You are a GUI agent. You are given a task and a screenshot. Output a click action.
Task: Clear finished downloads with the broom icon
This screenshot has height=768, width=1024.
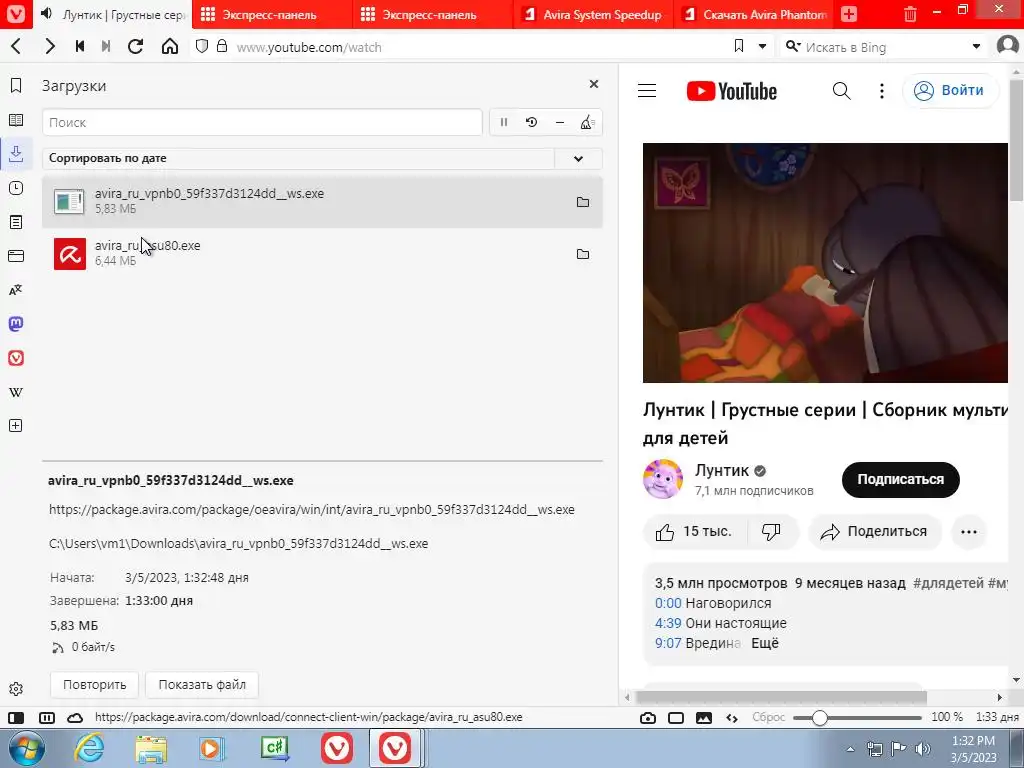click(x=587, y=122)
